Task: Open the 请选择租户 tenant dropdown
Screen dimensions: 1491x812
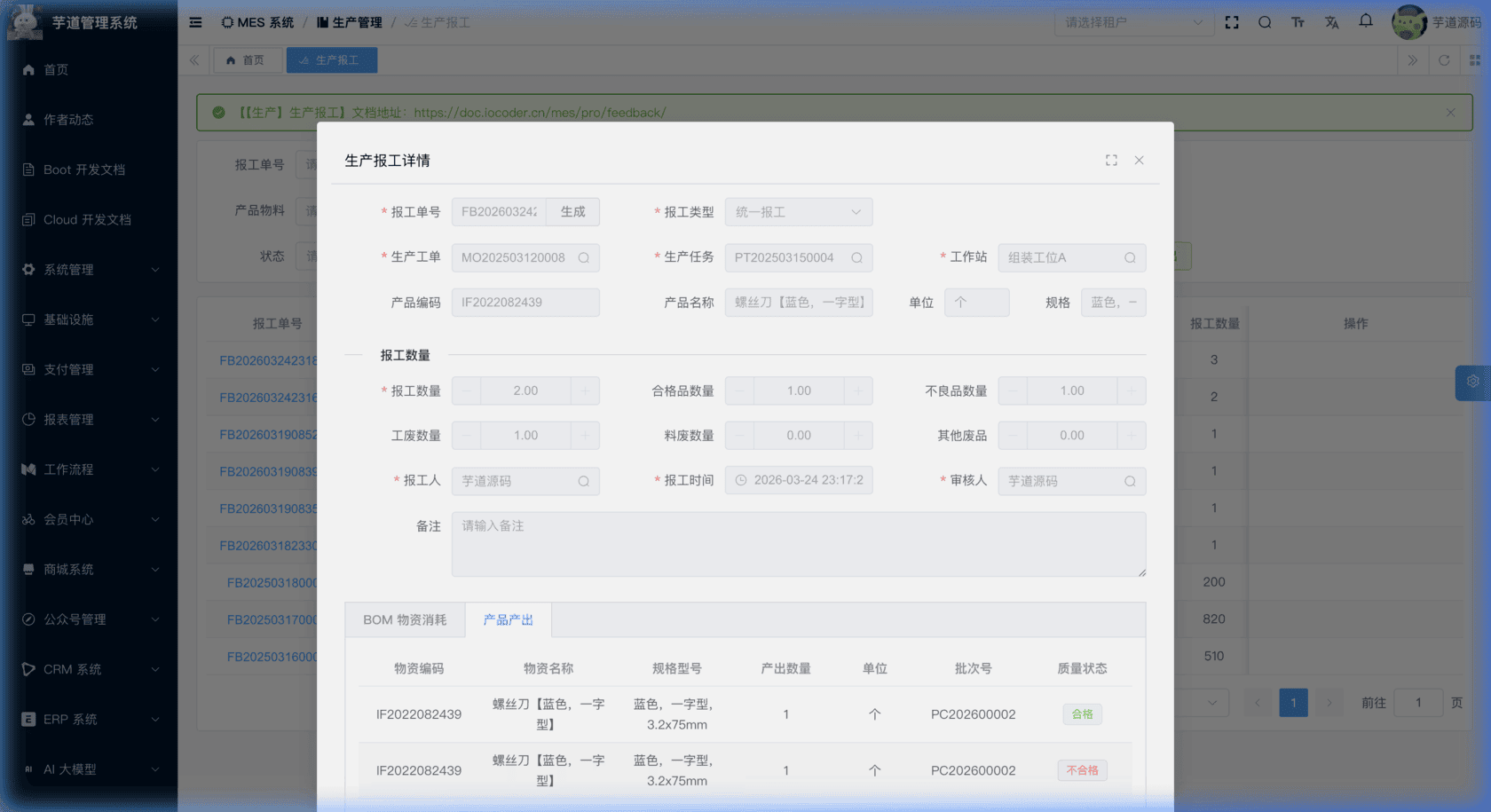Action: click(x=1133, y=23)
